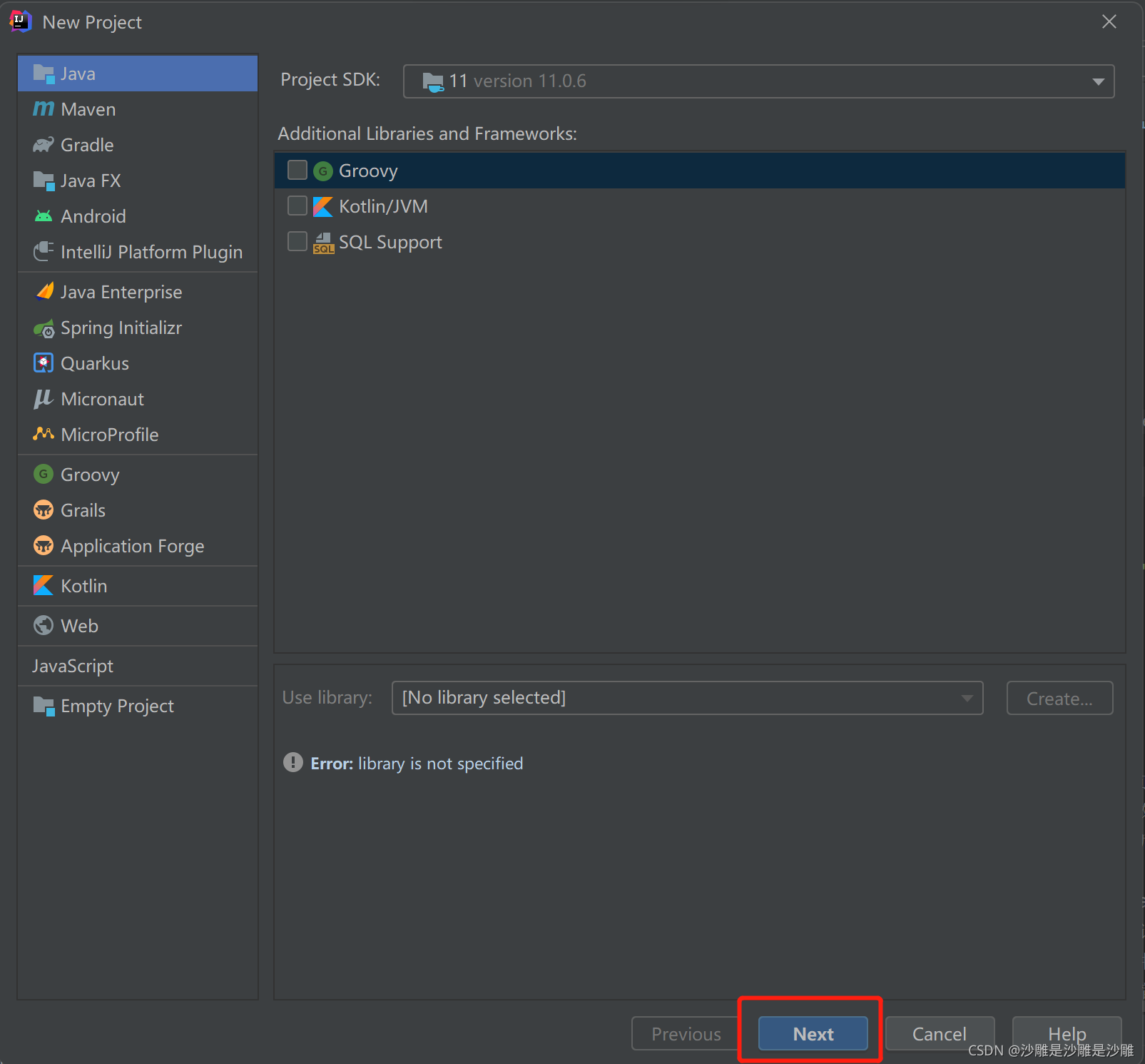Choose Quarkus project type
The image size is (1145, 1064).
[138, 363]
